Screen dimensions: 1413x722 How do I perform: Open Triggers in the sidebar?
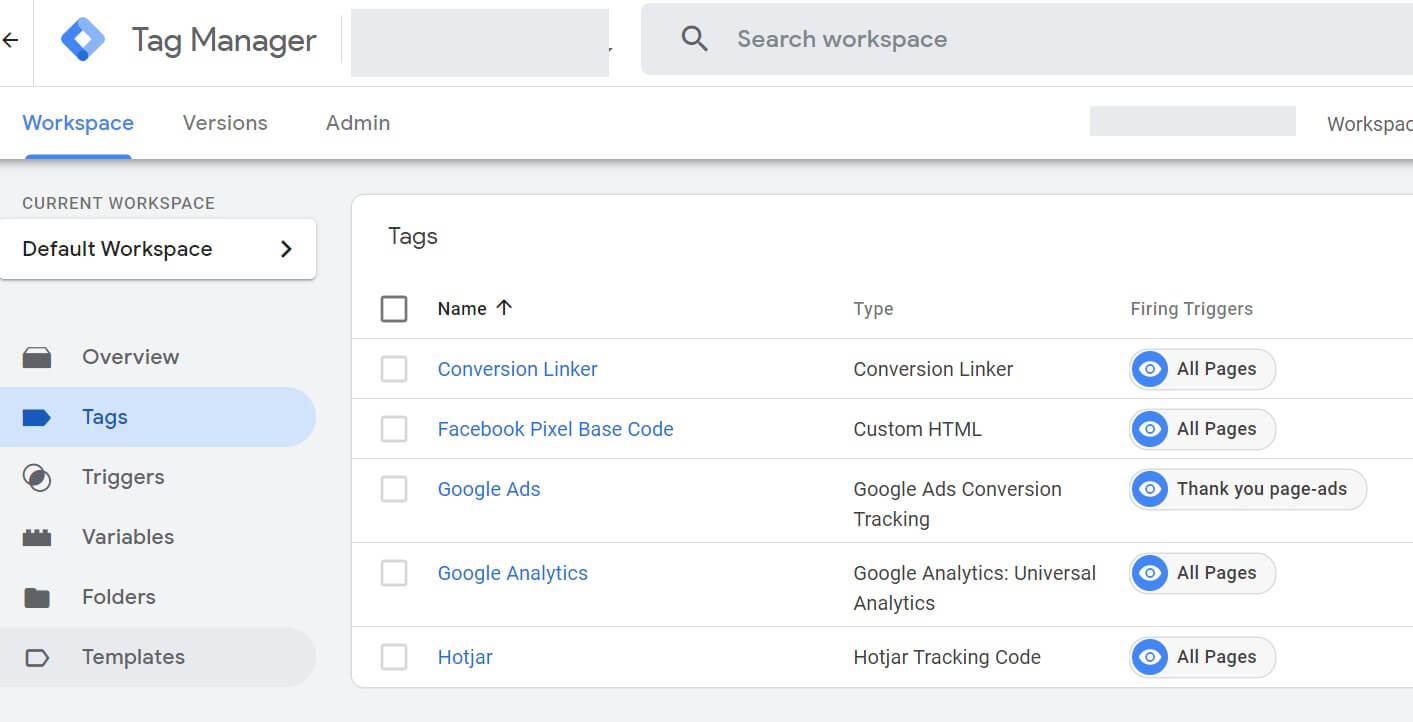[158, 477]
